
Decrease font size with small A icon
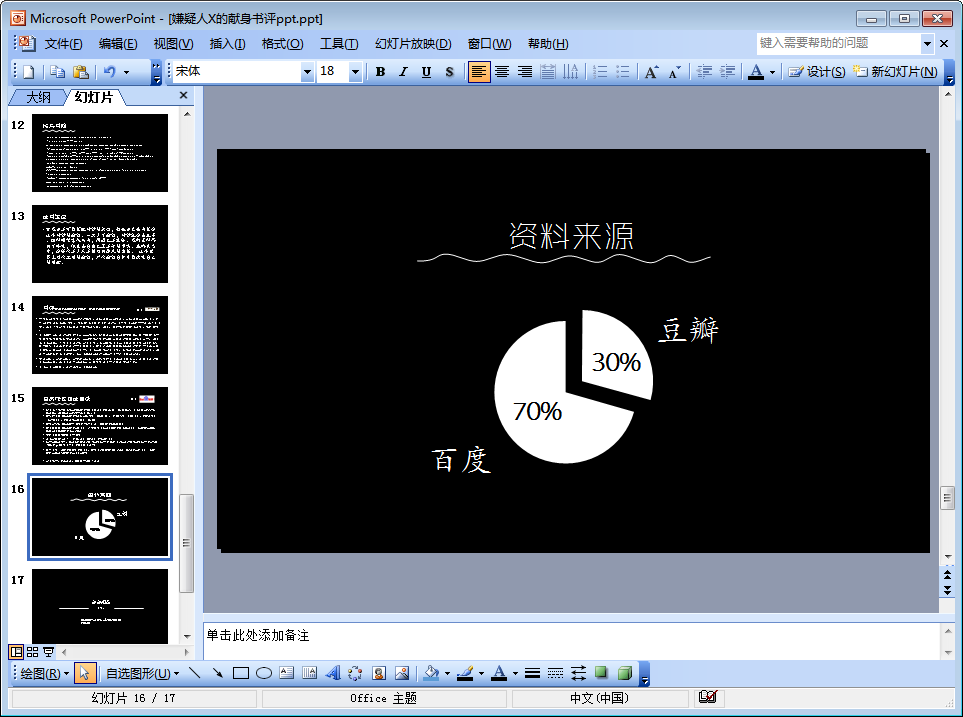pyautogui.click(x=674, y=72)
